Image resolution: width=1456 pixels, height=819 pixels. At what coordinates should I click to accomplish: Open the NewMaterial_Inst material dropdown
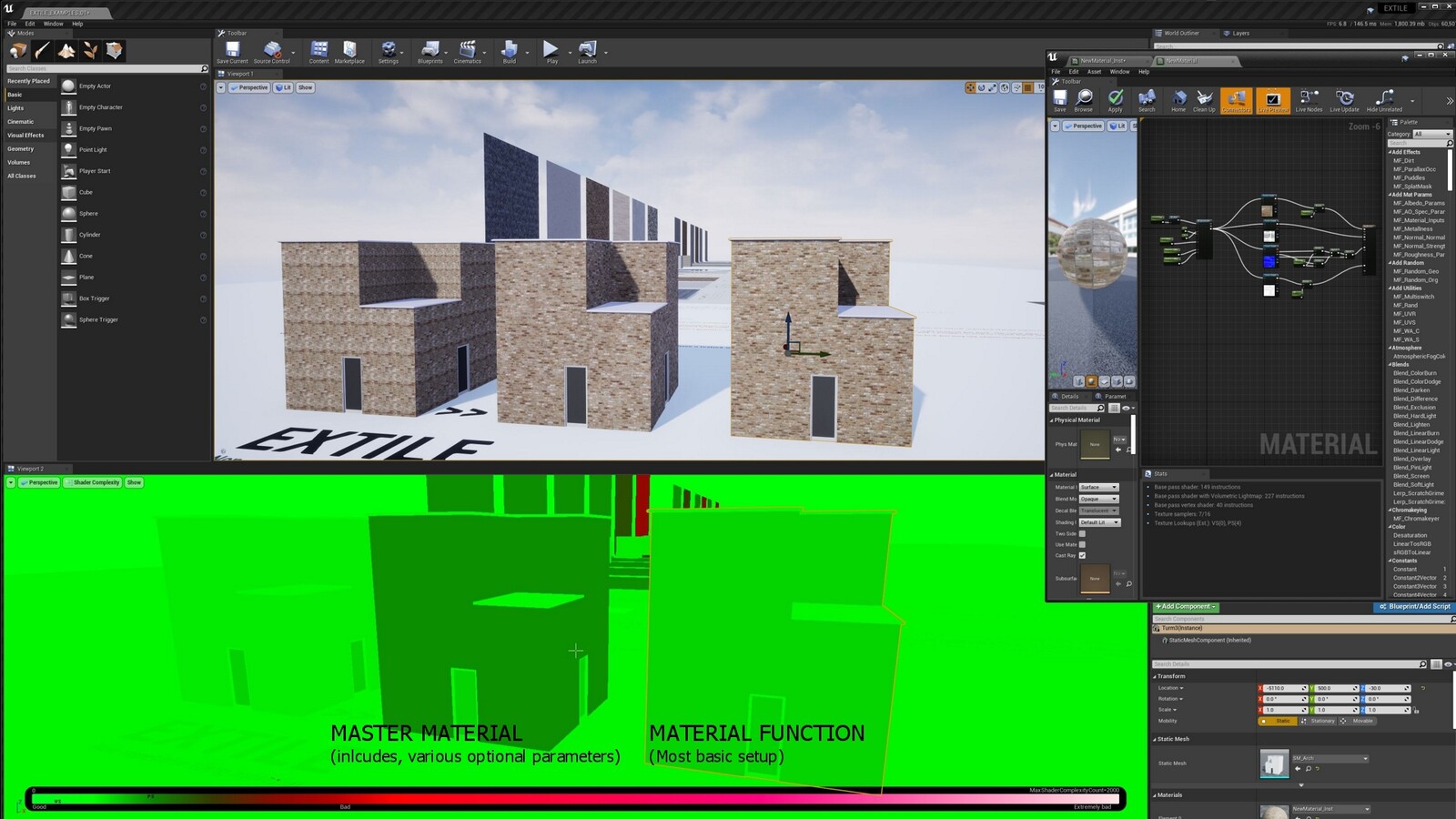[1330, 808]
